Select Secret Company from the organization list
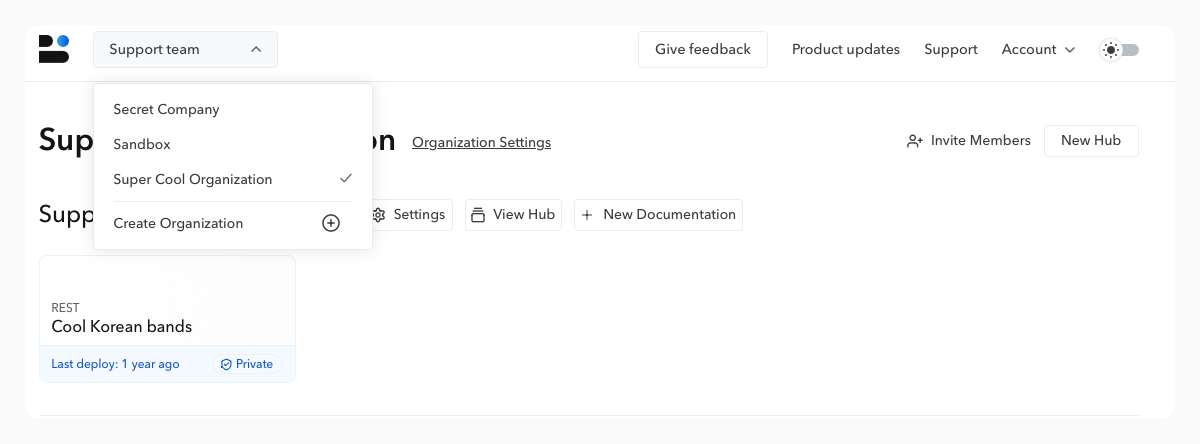1200x444 pixels. pyautogui.click(x=166, y=109)
